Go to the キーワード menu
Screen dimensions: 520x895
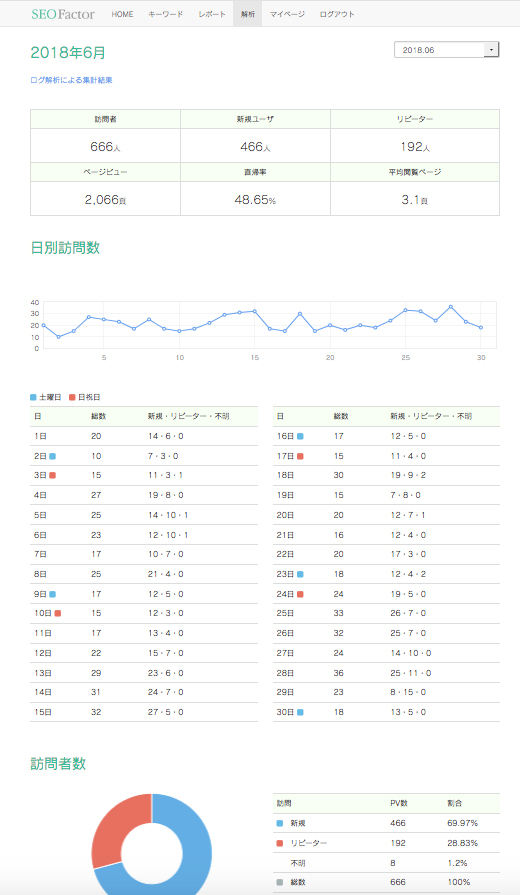pos(166,14)
